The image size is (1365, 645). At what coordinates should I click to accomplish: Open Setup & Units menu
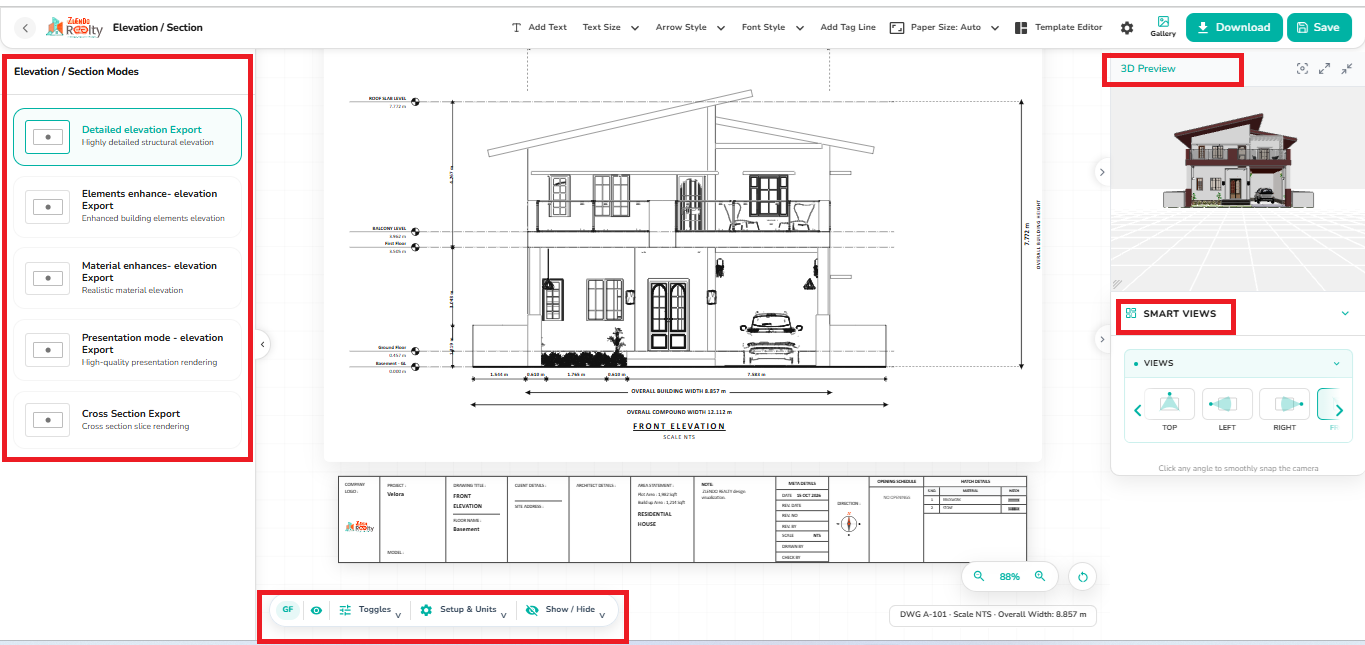coord(465,610)
